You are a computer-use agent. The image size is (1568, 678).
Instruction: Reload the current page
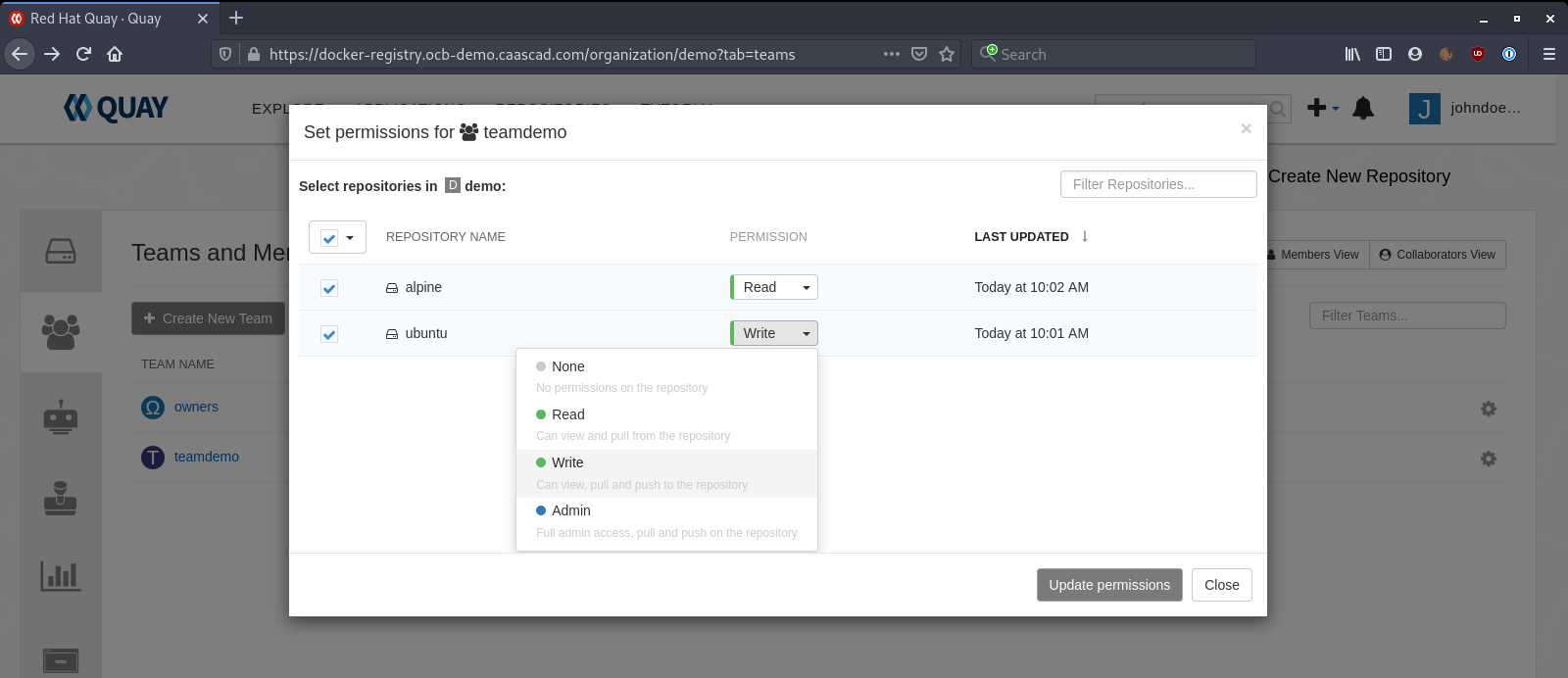tap(83, 54)
